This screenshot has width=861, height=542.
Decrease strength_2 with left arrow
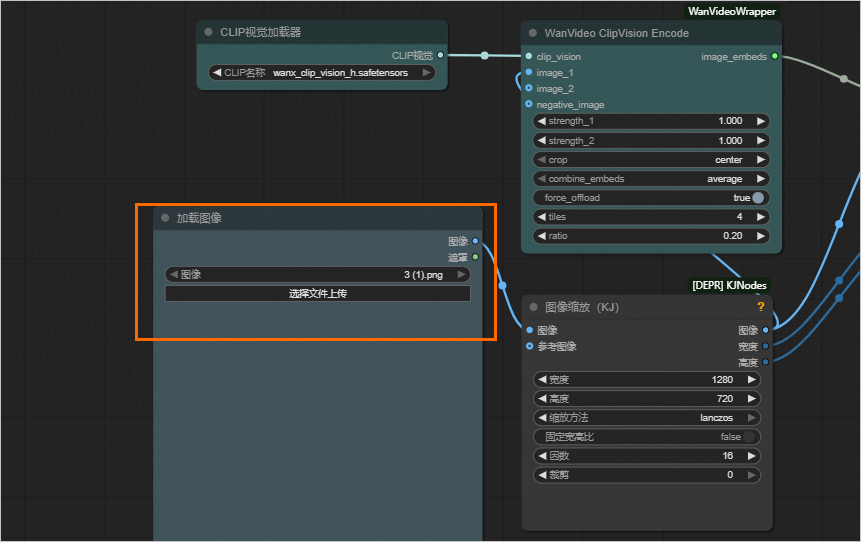coord(541,141)
